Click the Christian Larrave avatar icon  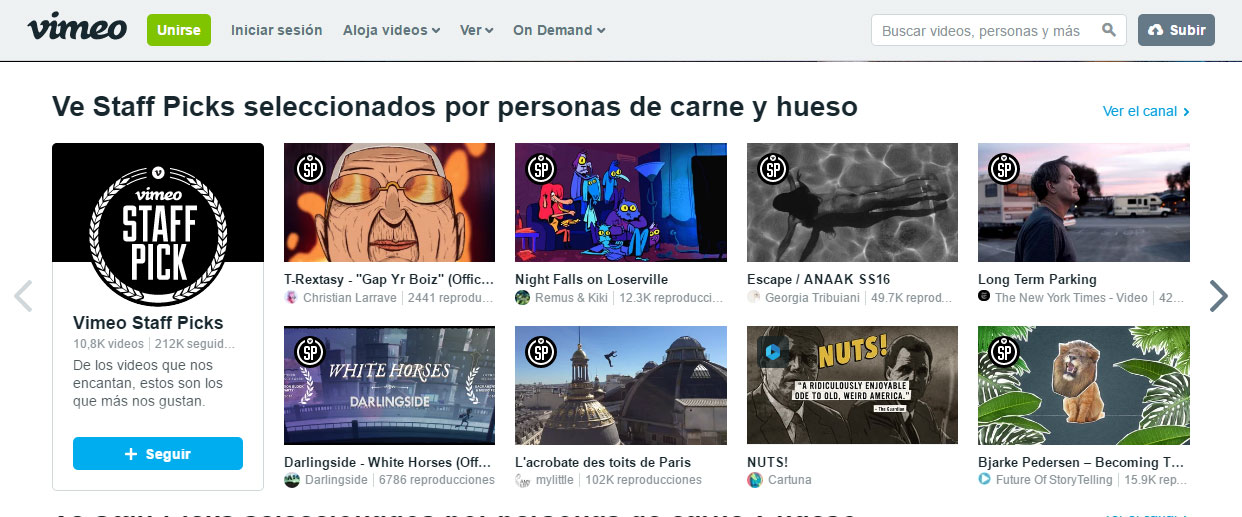[291, 297]
